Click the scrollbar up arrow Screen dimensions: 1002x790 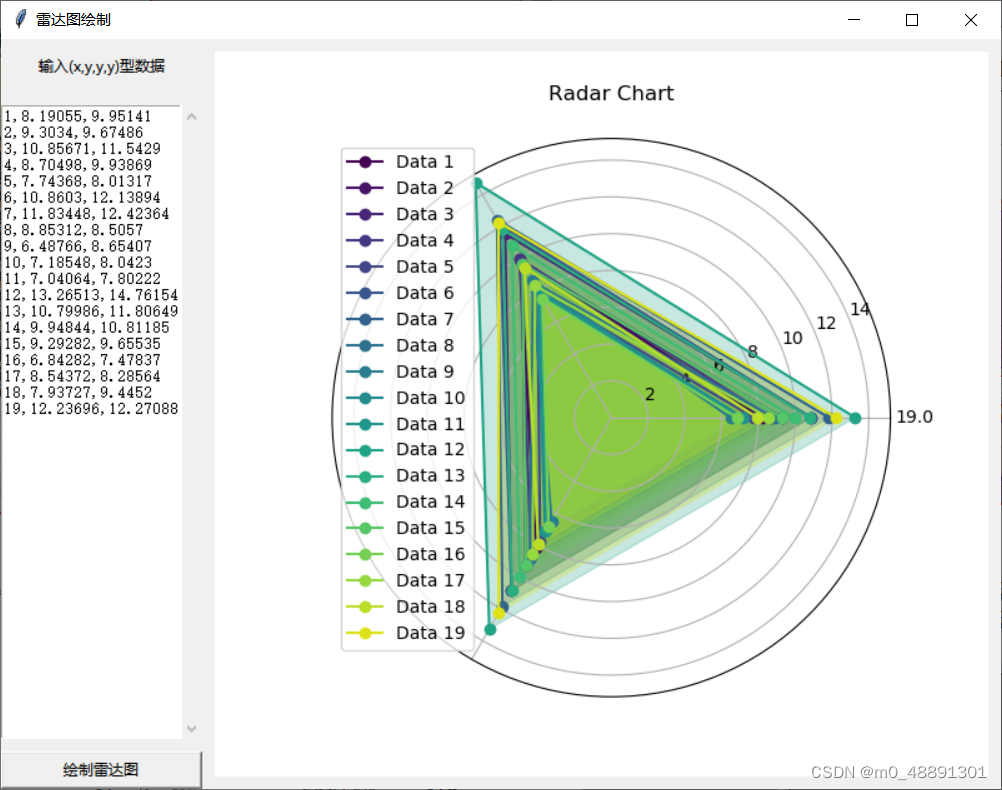[191, 116]
